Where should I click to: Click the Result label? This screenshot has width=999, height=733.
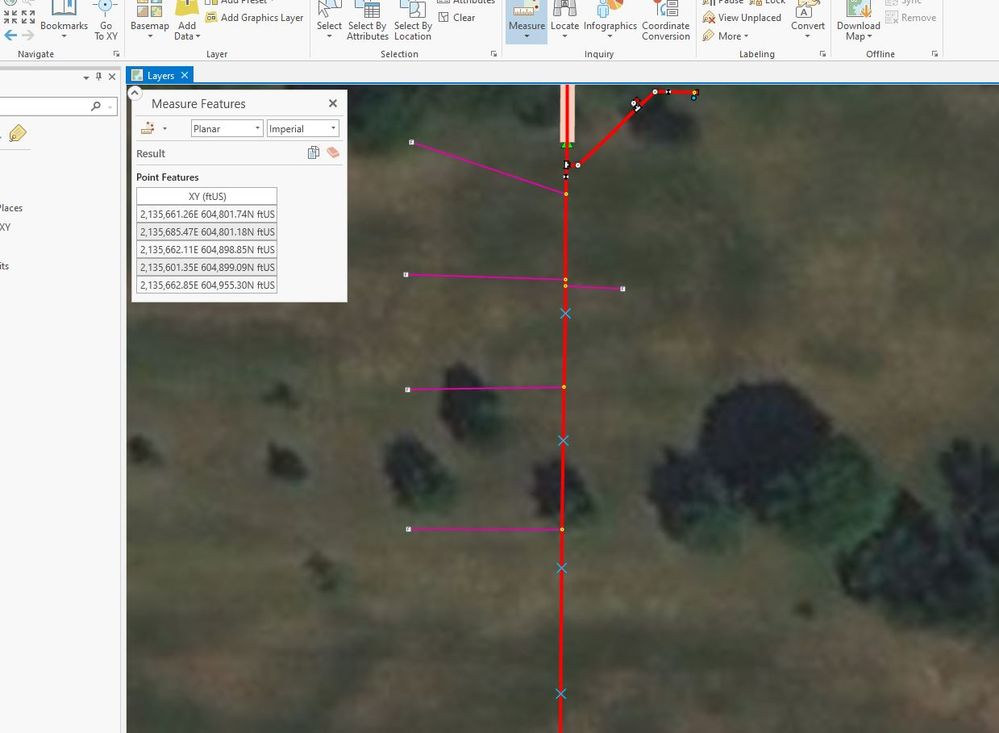click(x=150, y=154)
